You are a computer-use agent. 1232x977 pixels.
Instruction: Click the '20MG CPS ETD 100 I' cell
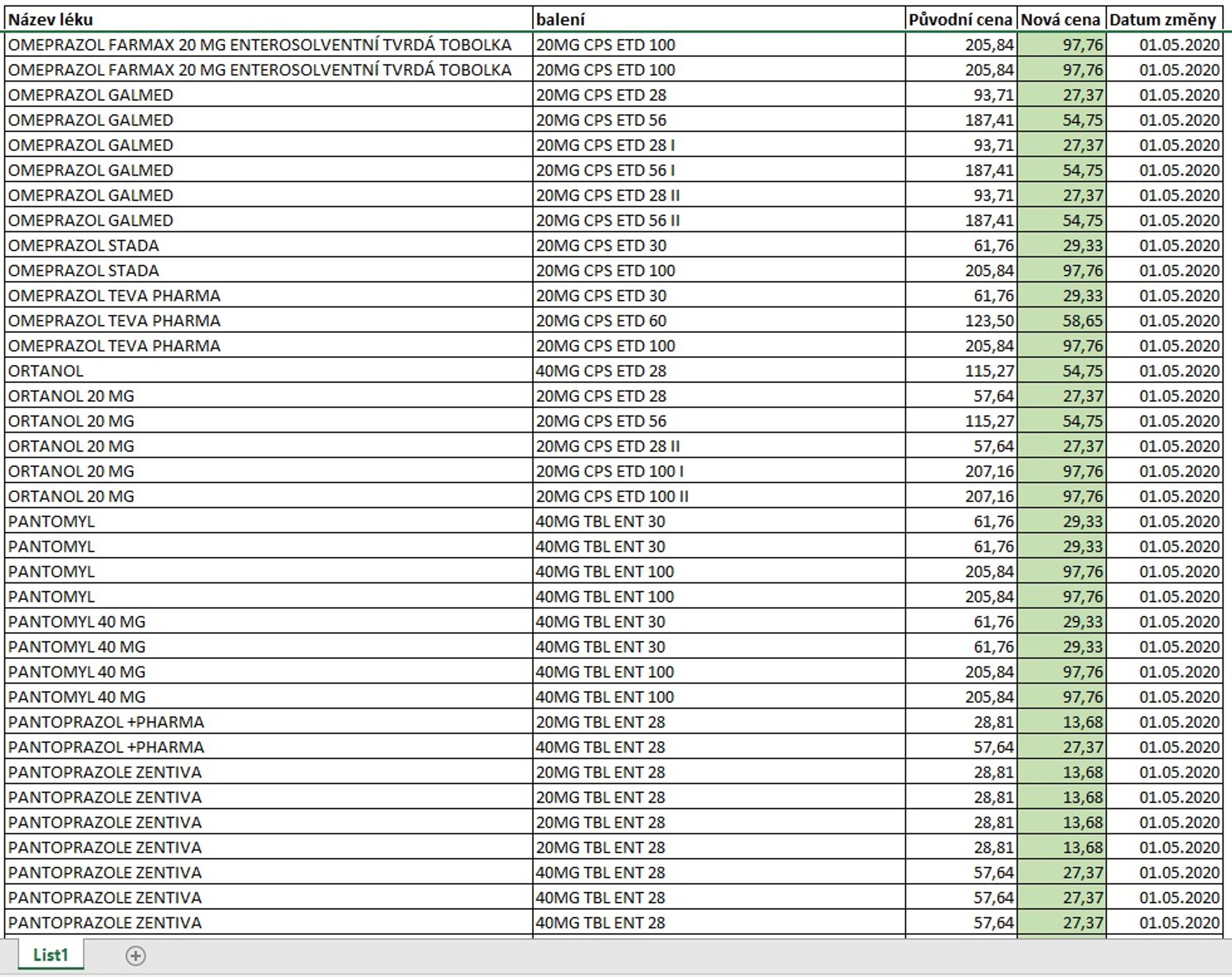[719, 471]
